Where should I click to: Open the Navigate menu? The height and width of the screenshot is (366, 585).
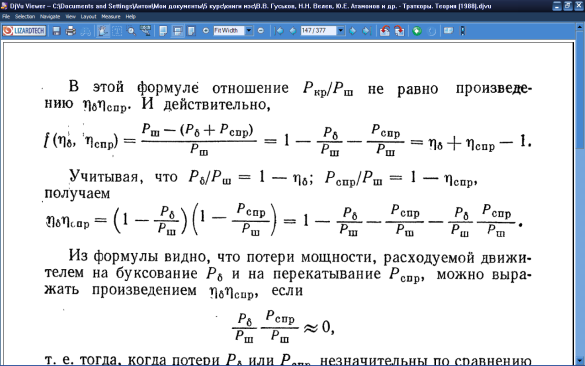(x=50, y=16)
